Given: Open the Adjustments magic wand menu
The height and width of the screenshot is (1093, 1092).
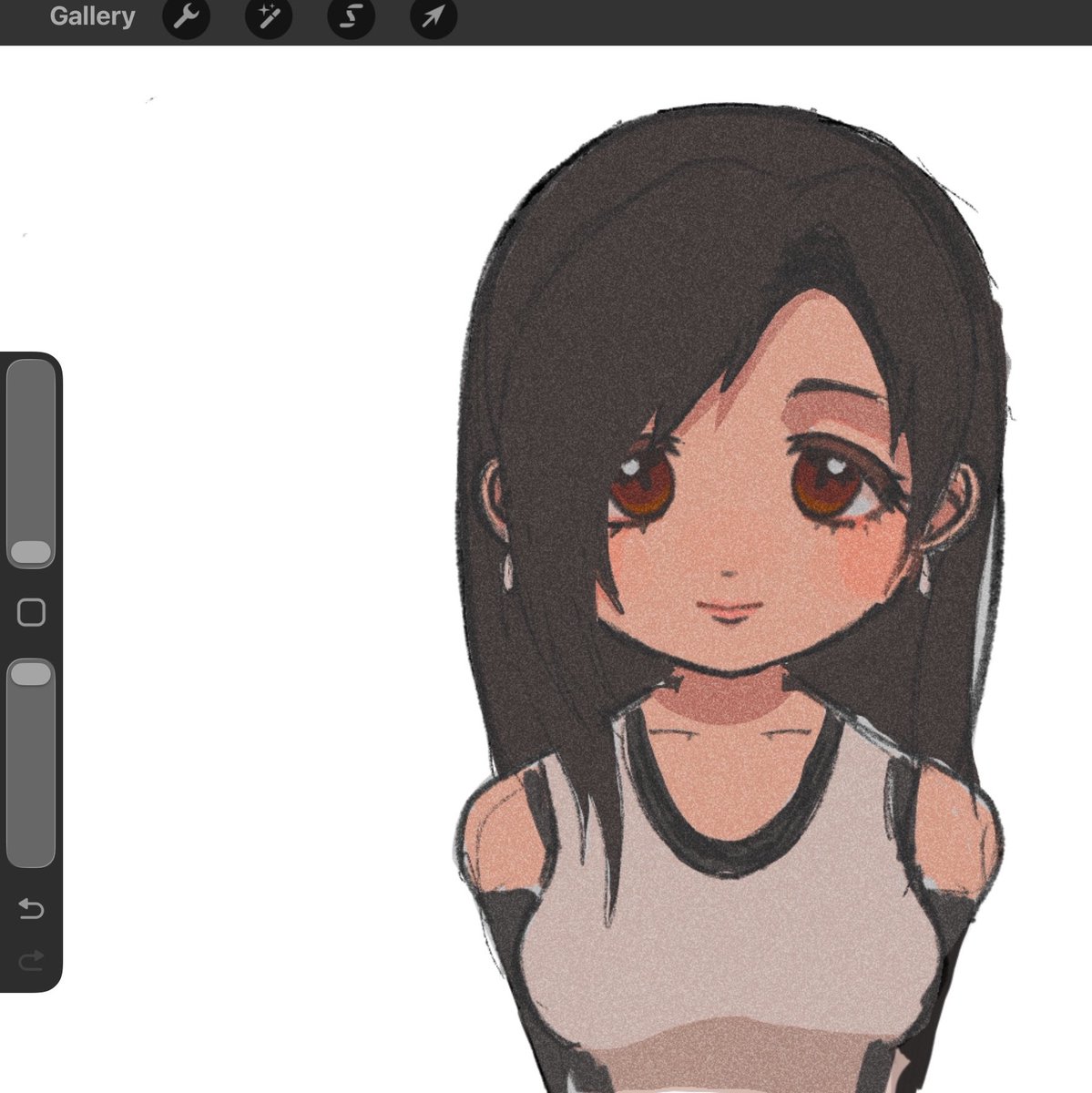Looking at the screenshot, I should pyautogui.click(x=269, y=16).
